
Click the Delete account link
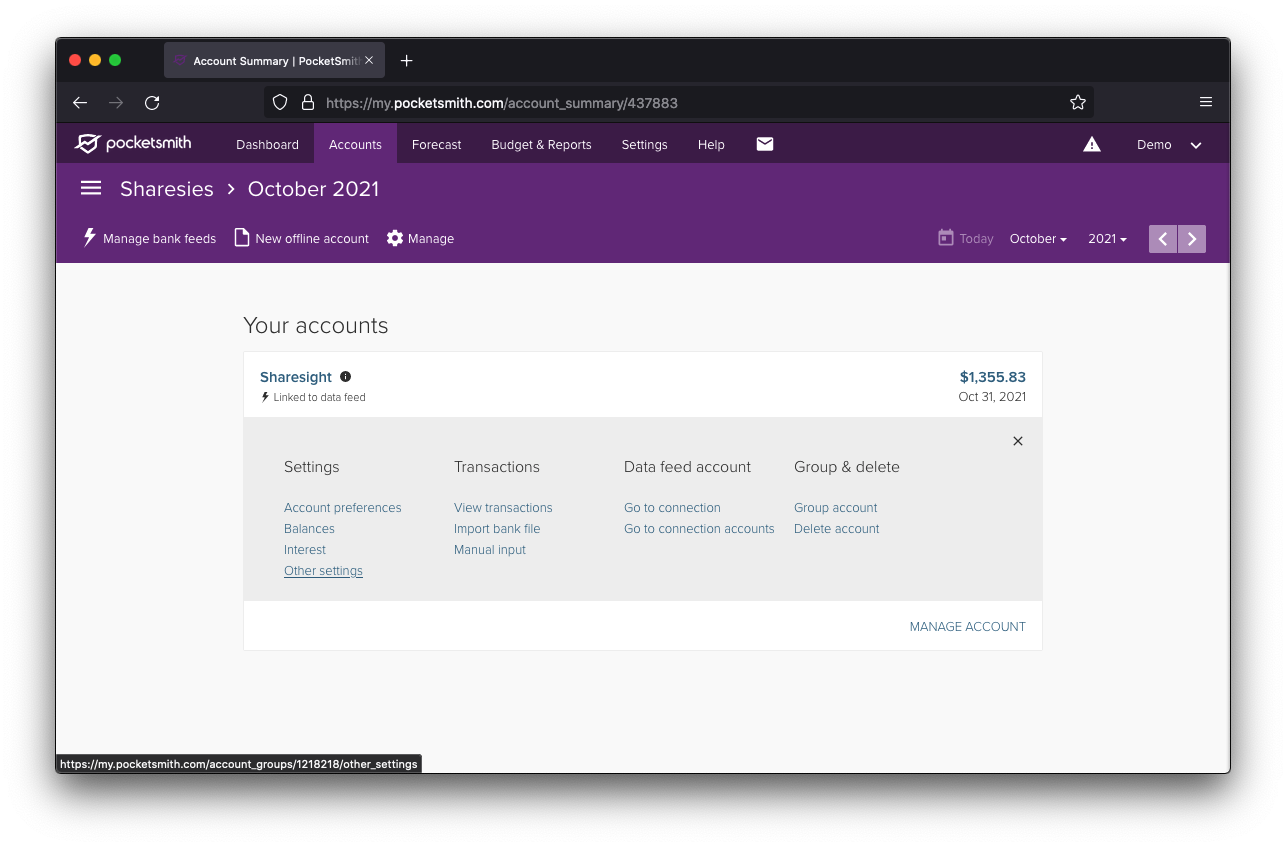[x=836, y=529]
